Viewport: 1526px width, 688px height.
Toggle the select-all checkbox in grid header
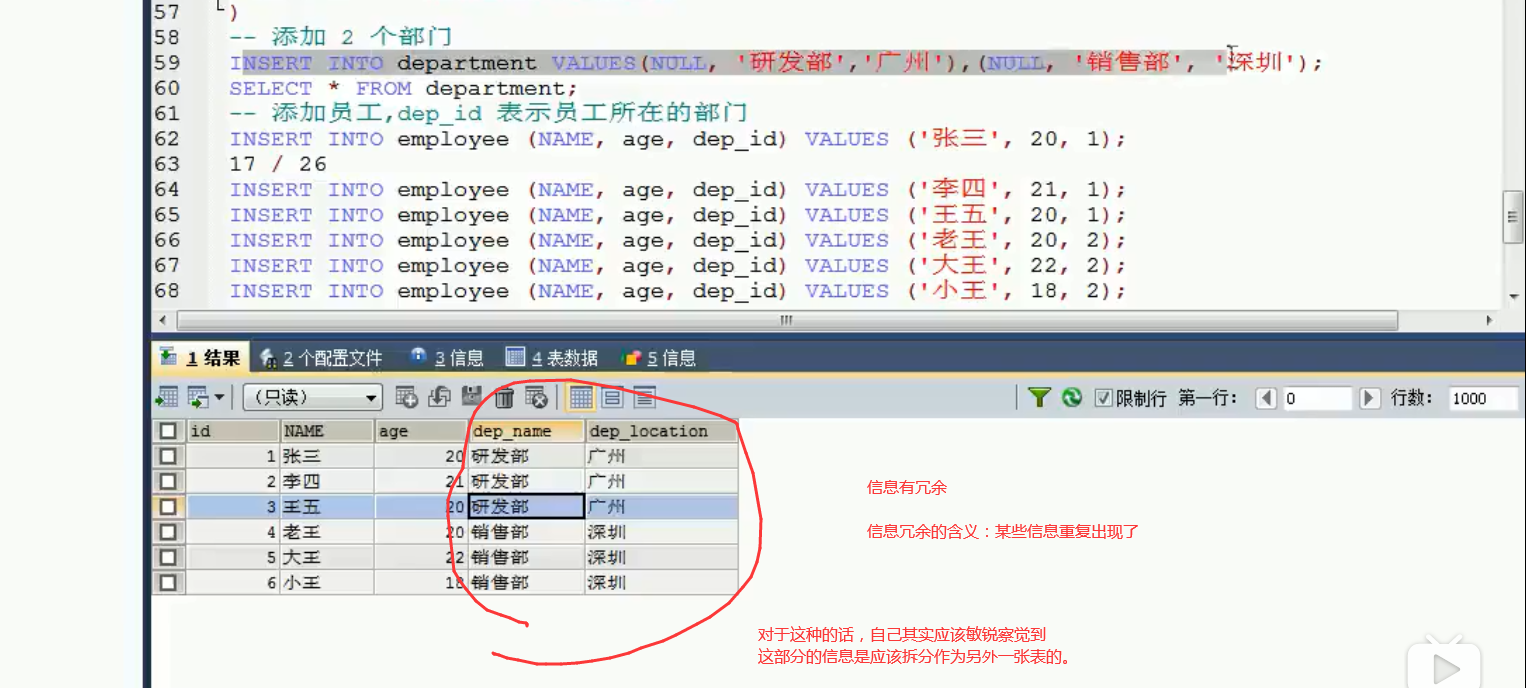click(x=168, y=431)
